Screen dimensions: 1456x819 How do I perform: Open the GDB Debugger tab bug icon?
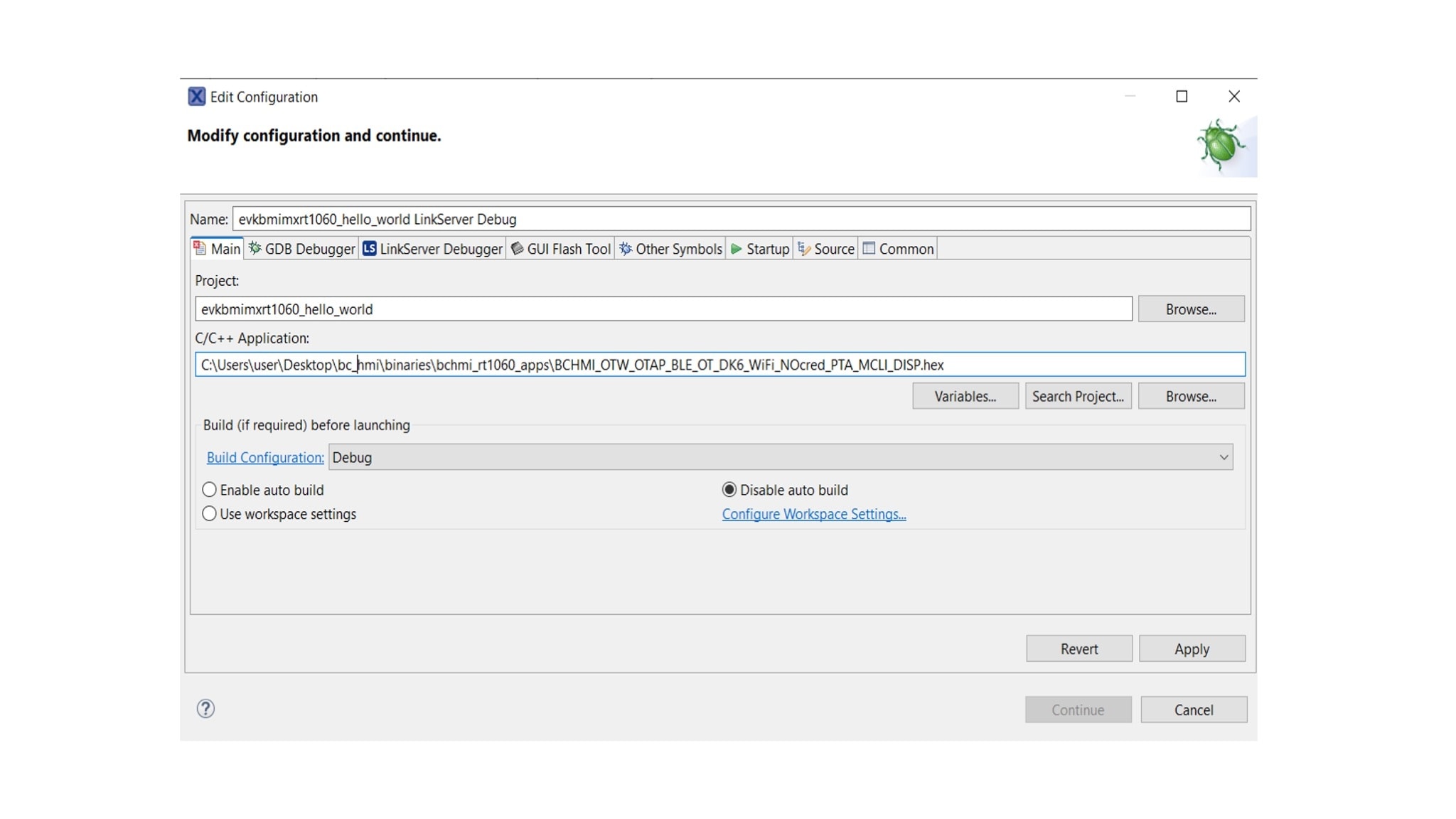pos(255,249)
